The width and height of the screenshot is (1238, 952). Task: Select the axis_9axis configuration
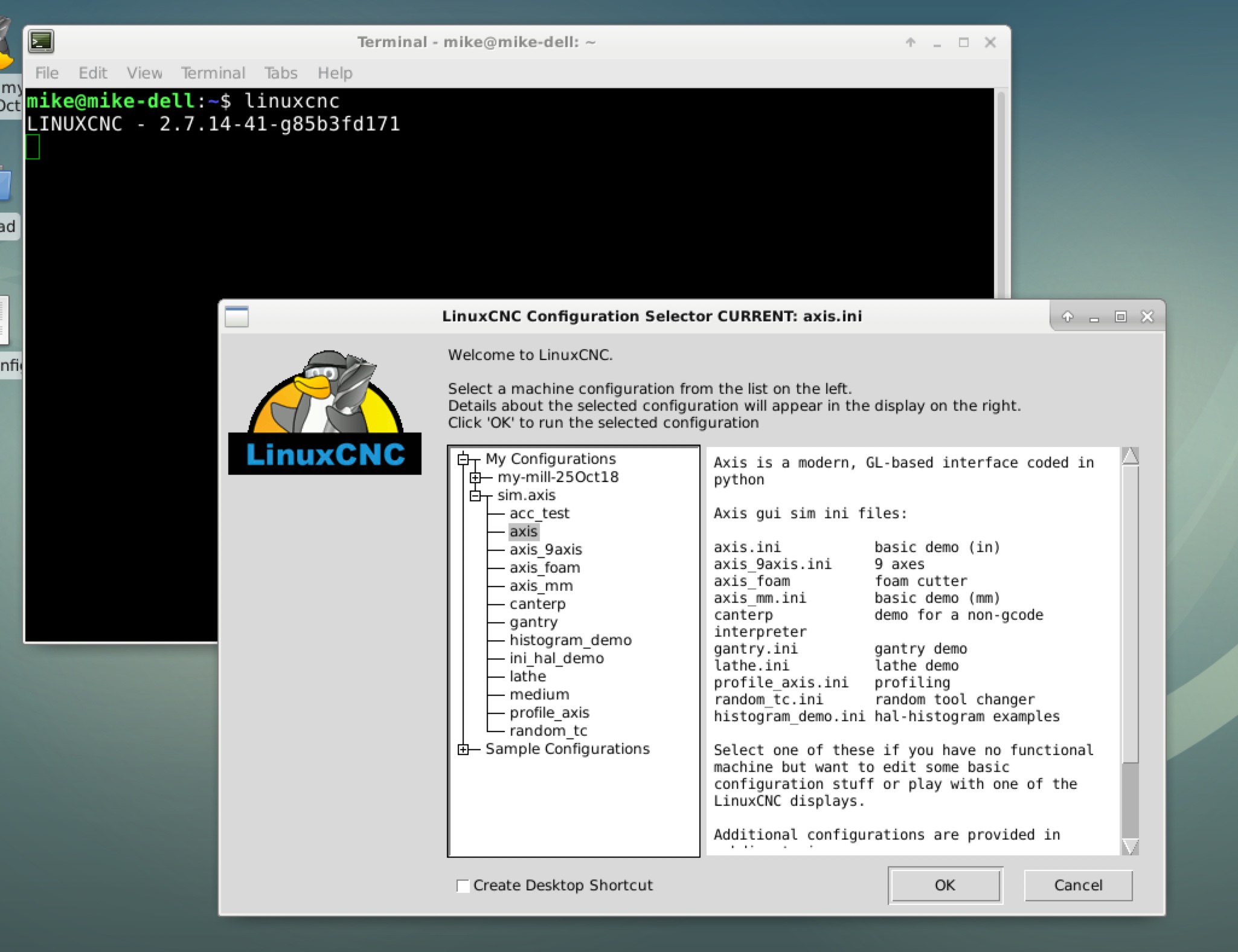546,550
